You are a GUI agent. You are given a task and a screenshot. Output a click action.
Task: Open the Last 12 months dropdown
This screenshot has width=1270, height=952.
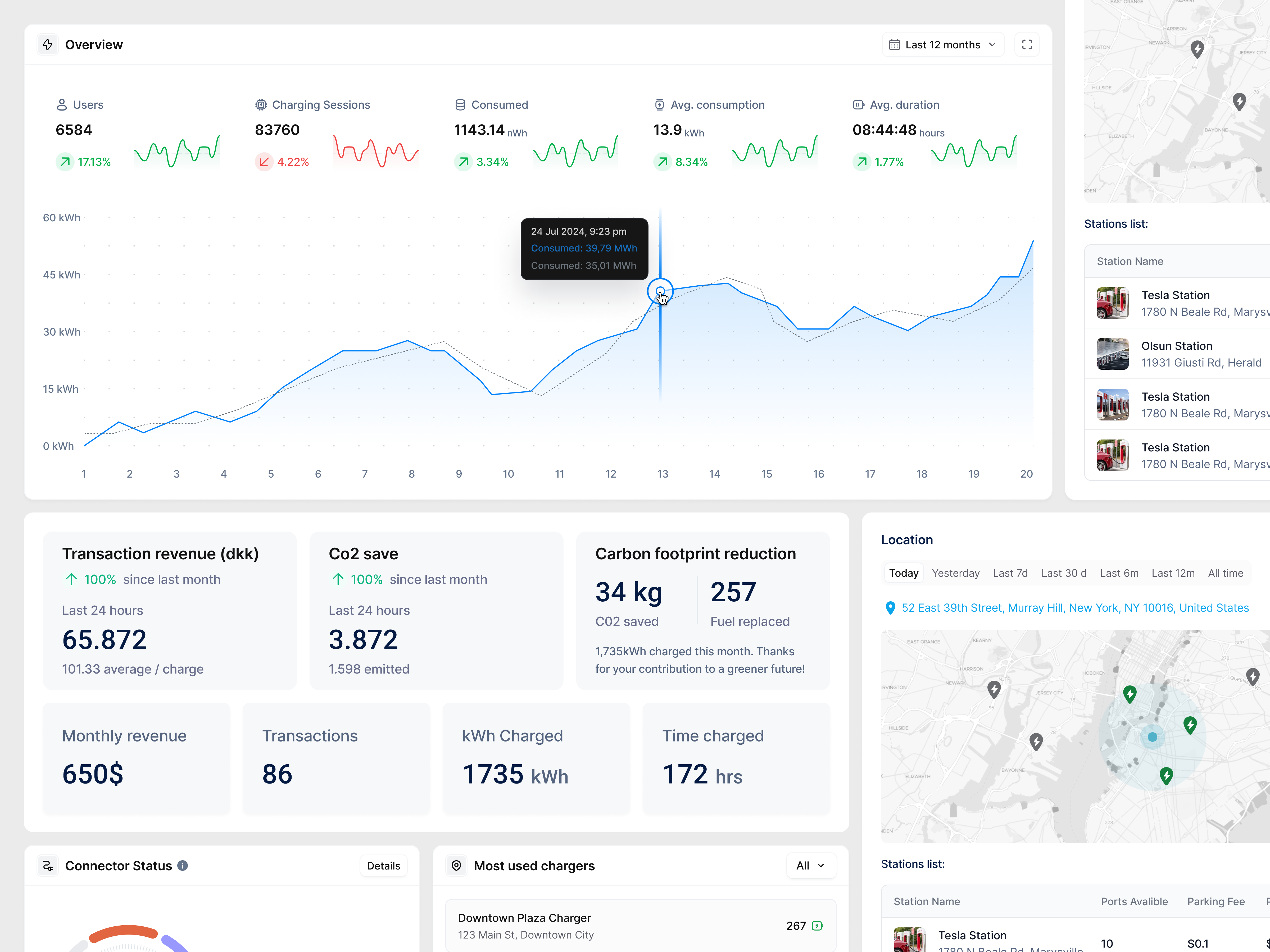tap(943, 45)
